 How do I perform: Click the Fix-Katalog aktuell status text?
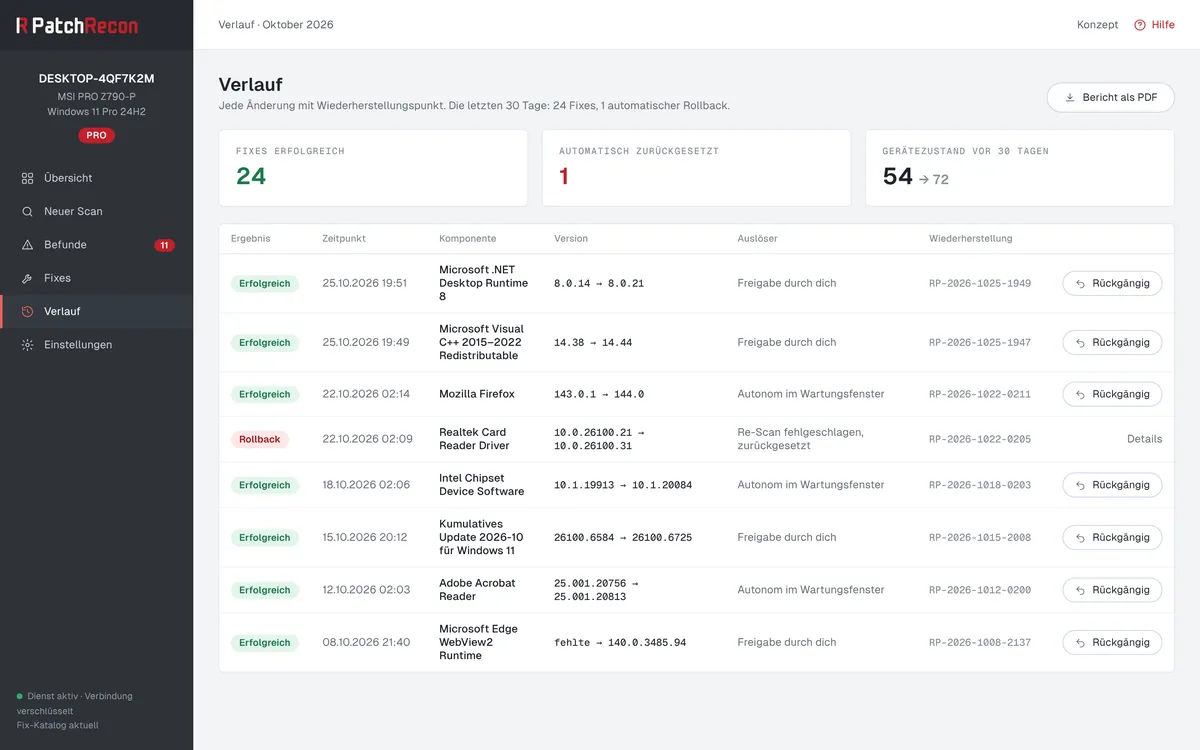[x=57, y=725]
